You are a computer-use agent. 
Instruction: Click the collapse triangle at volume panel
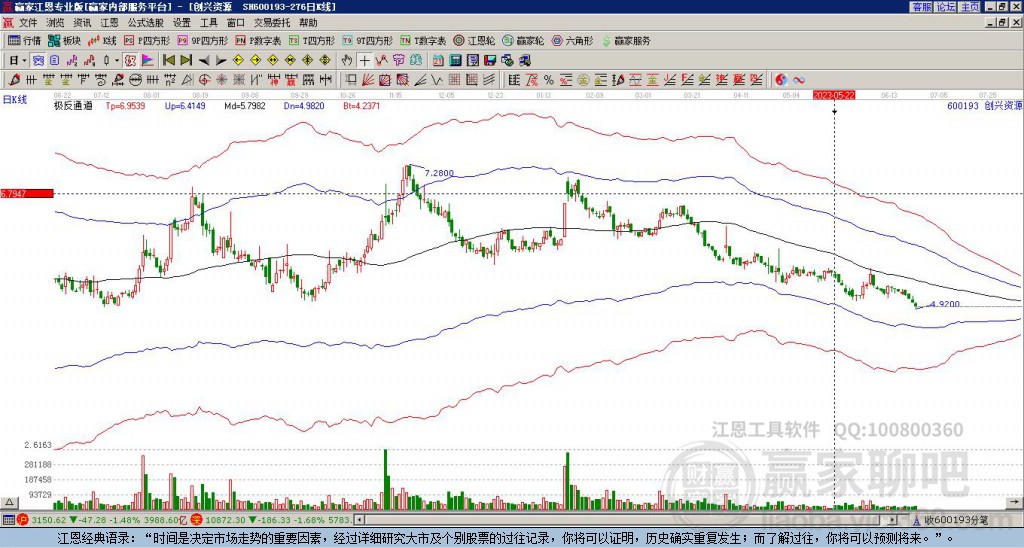click(x=9, y=503)
